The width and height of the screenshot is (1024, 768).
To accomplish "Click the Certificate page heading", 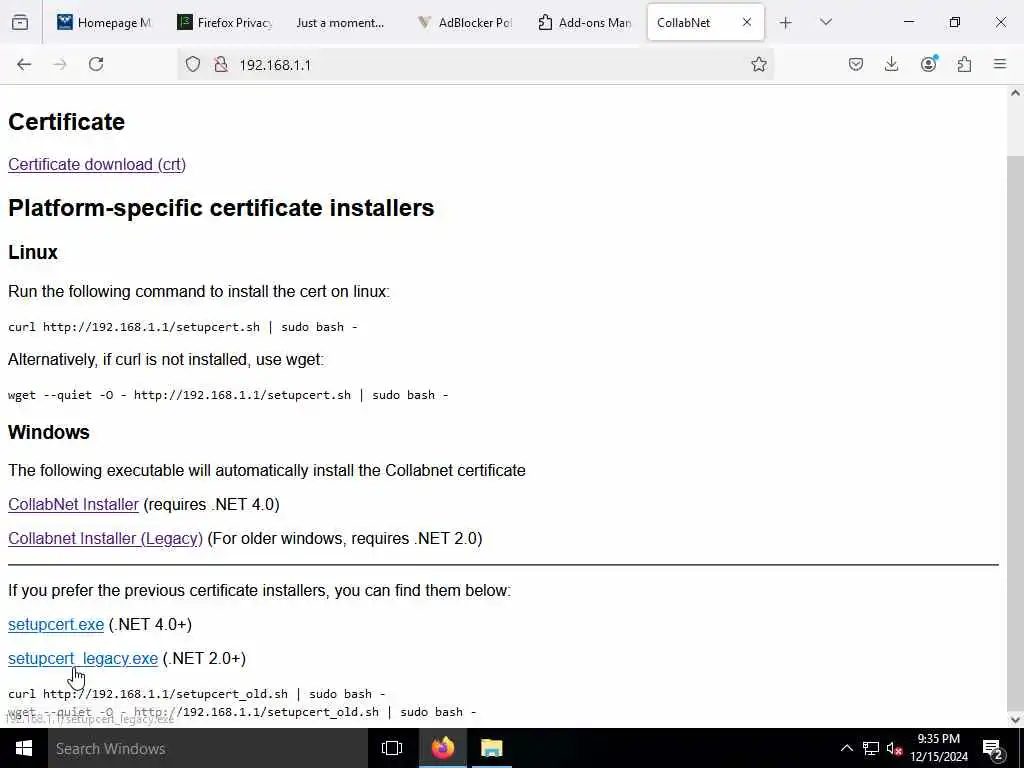I will pos(67,122).
